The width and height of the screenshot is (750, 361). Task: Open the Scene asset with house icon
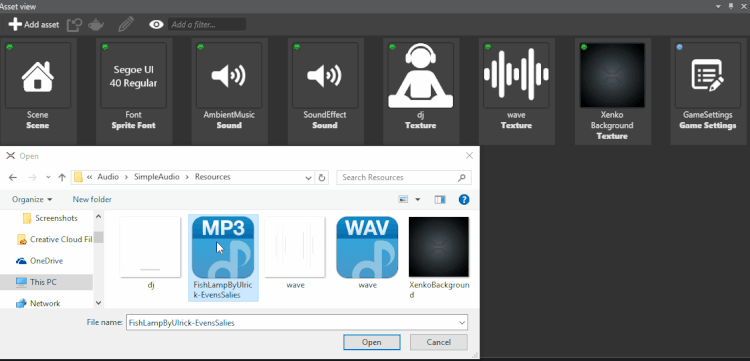[x=38, y=76]
